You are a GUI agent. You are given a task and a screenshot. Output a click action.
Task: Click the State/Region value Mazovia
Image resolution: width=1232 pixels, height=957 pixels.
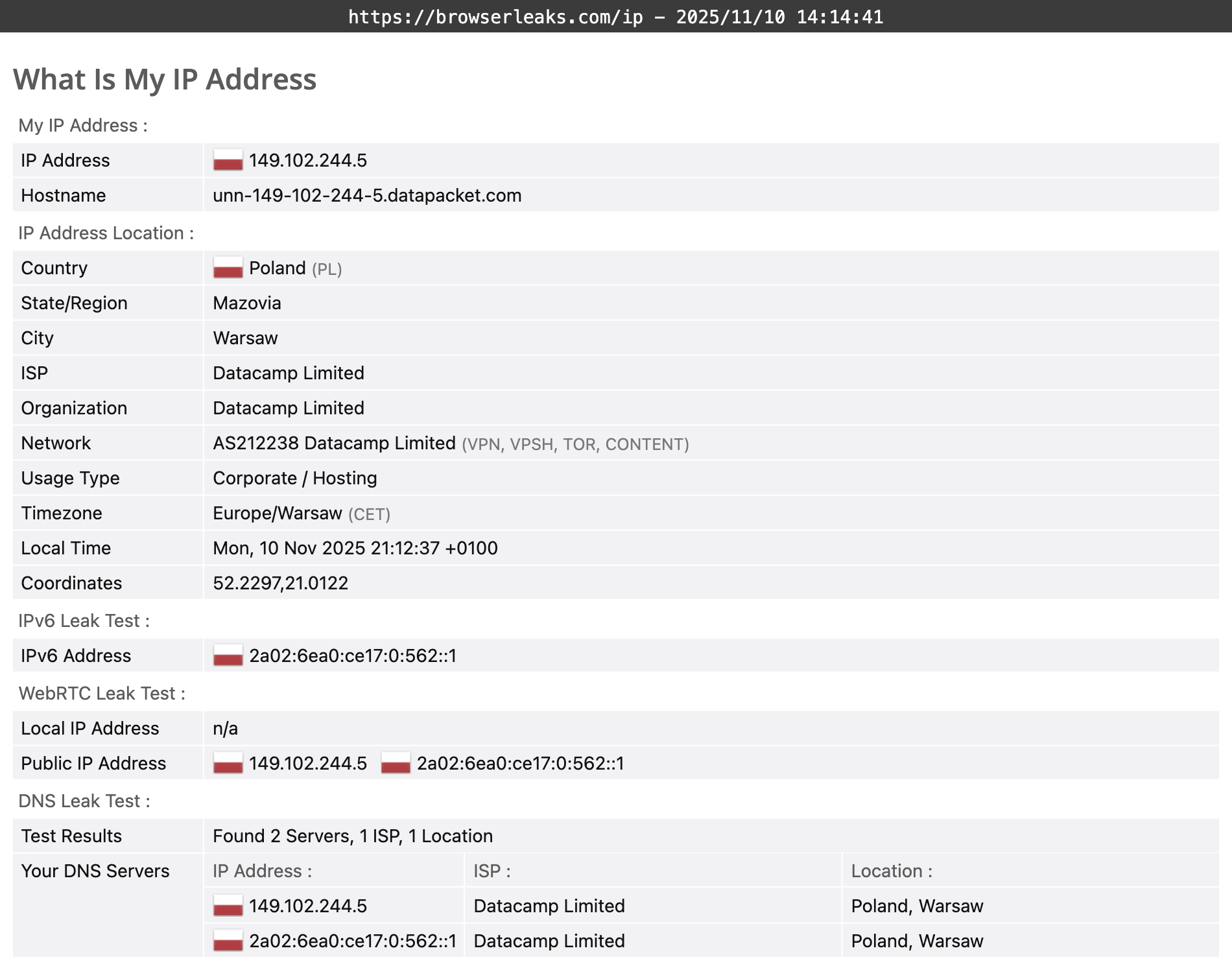[246, 303]
